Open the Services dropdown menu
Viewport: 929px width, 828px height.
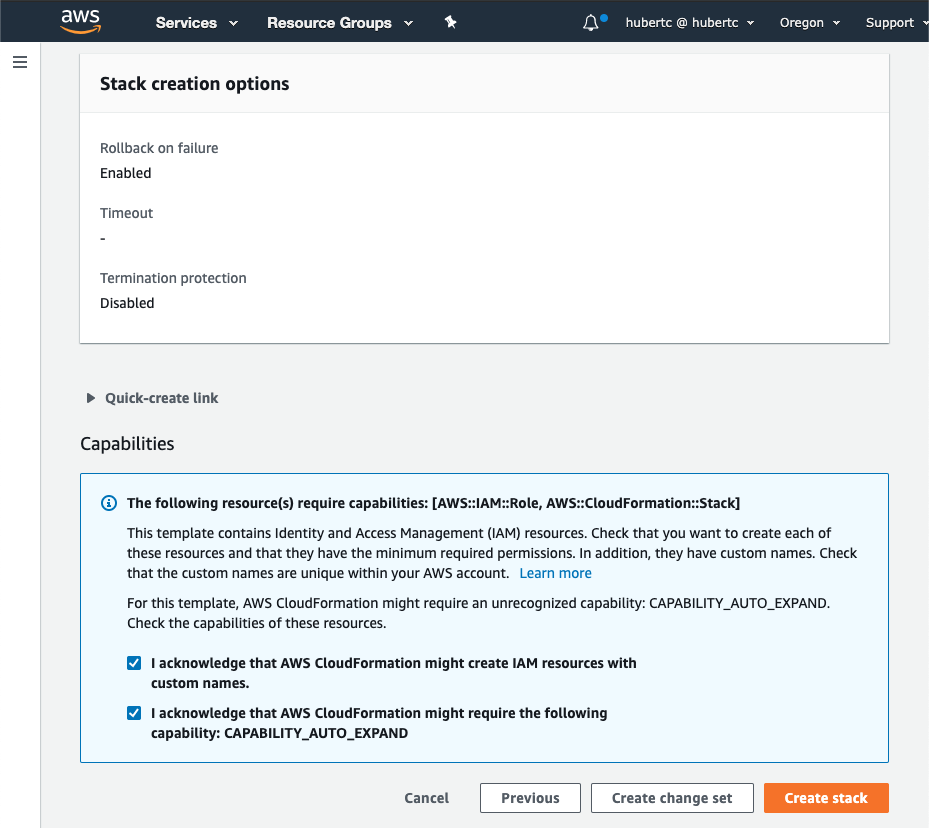pos(197,23)
